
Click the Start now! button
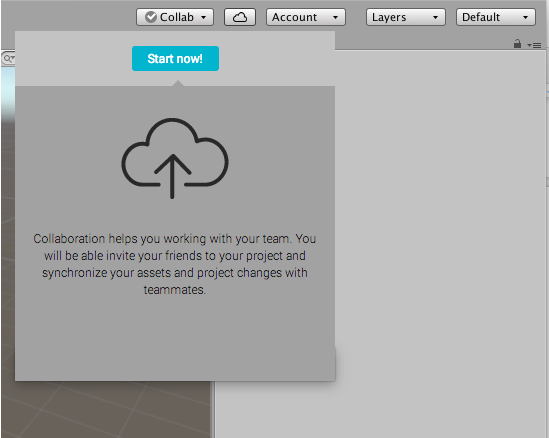175,58
